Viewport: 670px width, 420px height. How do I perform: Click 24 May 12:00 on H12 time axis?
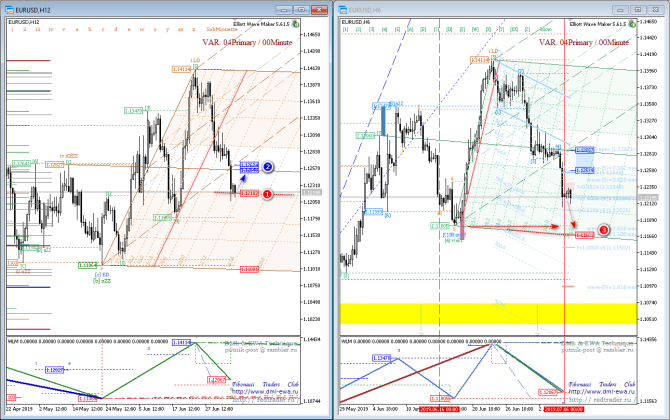[121, 409]
